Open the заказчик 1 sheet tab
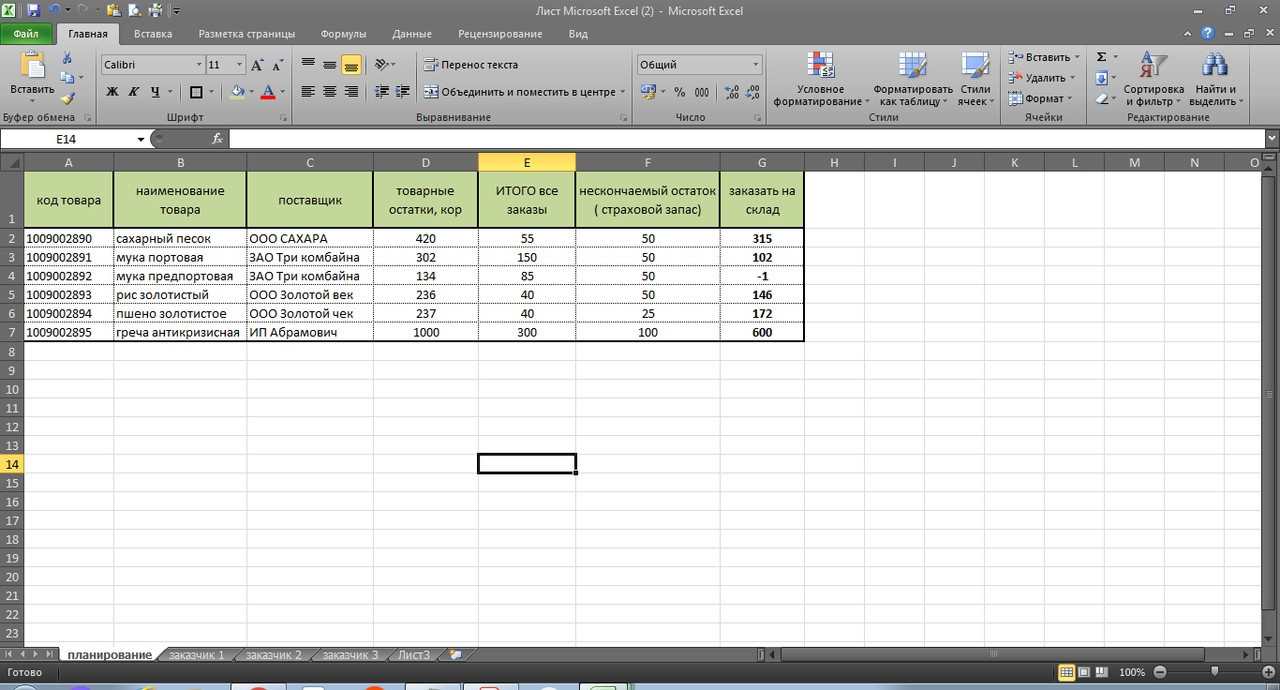The image size is (1280, 690). (x=196, y=654)
